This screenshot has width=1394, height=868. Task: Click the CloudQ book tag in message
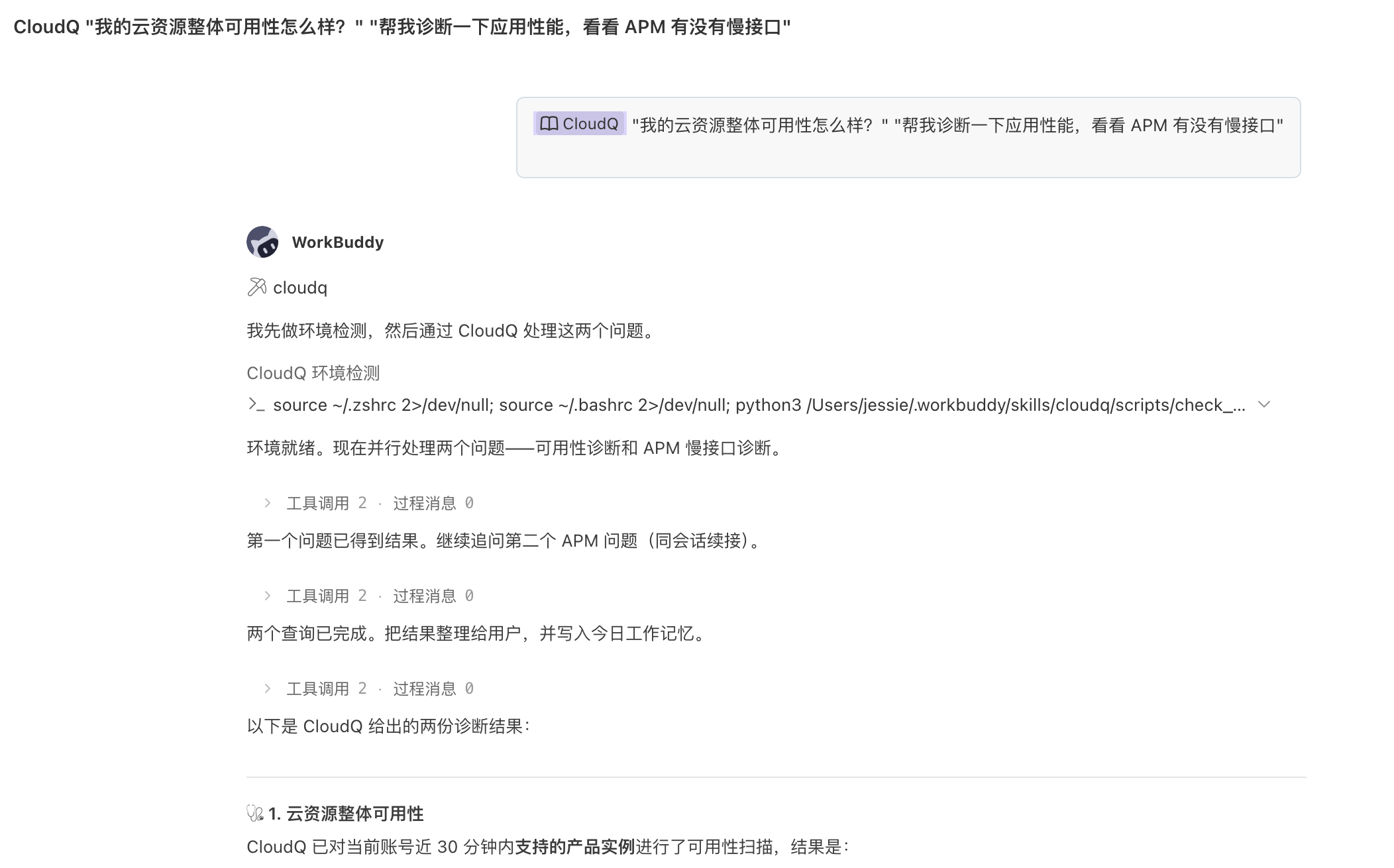click(580, 124)
